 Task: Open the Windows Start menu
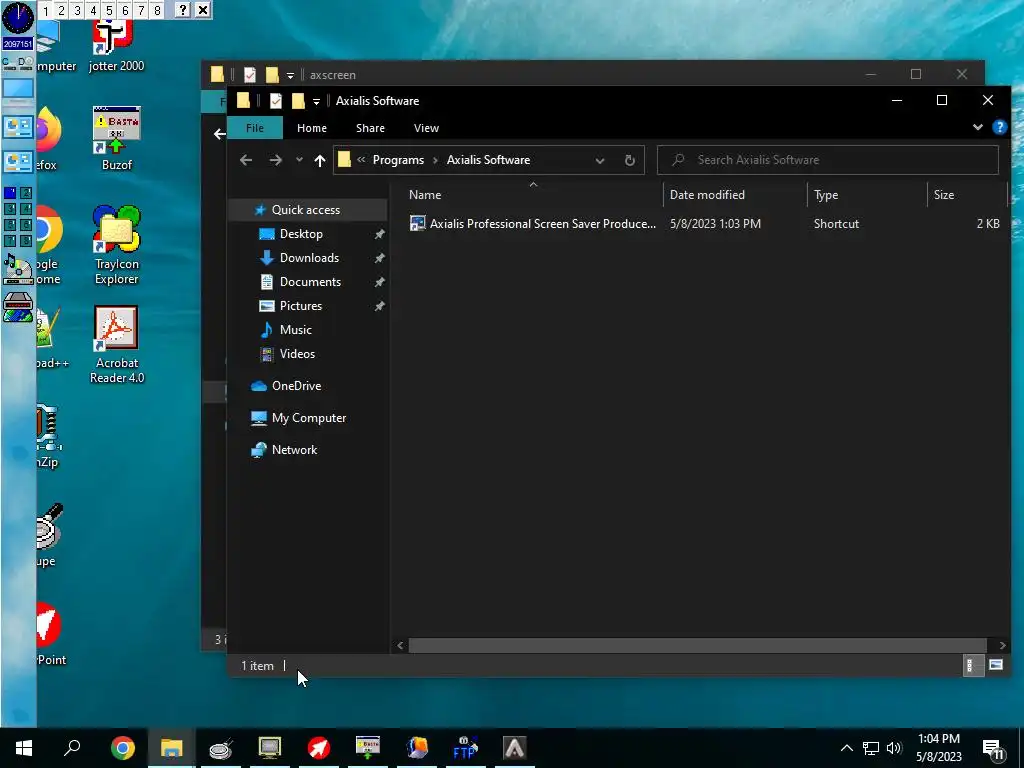24,748
